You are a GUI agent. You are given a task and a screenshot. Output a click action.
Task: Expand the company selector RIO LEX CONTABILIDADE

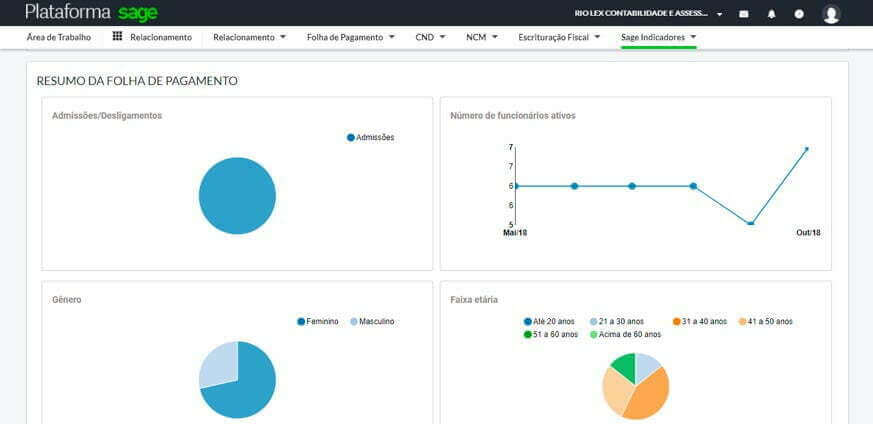pos(649,14)
